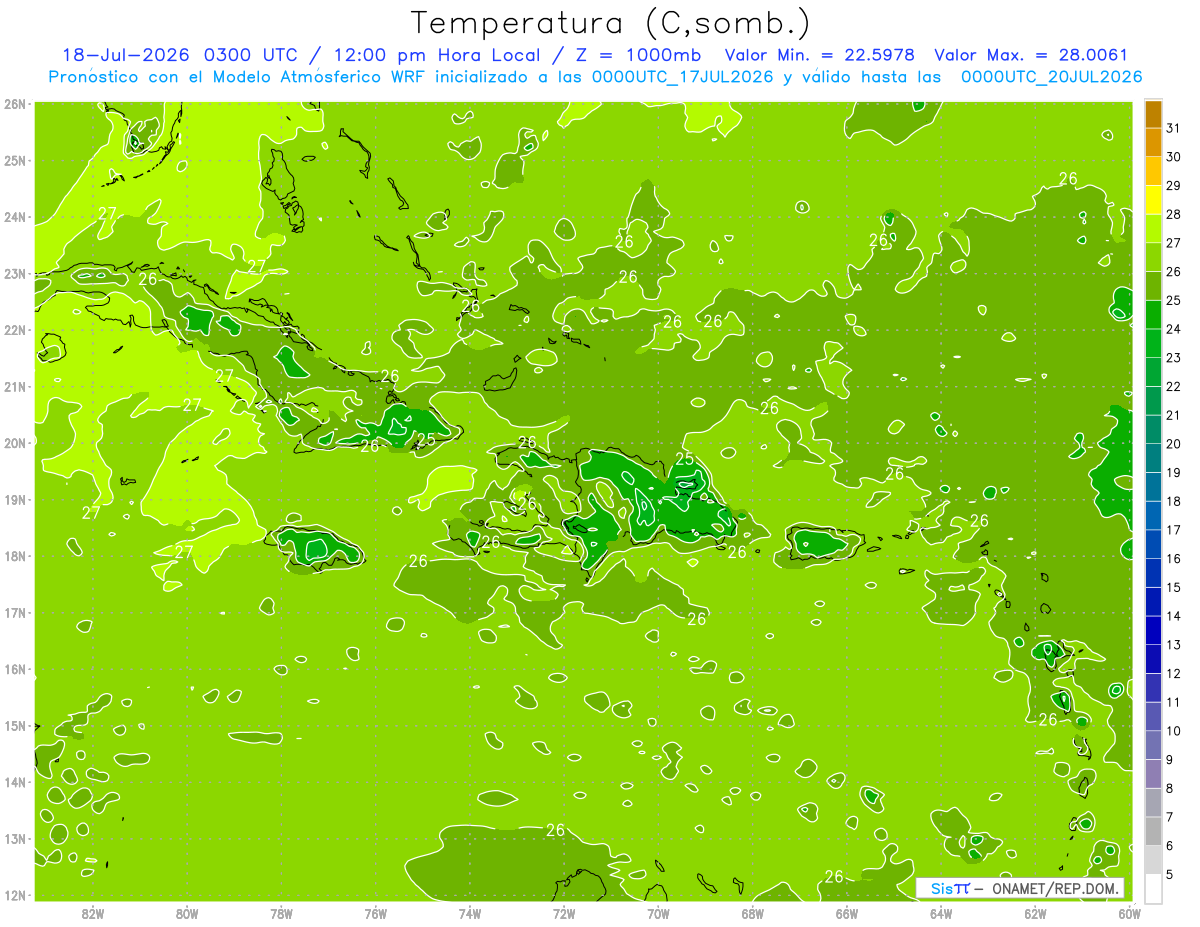The width and height of the screenshot is (1200, 927).
Task: Click the '70W' longitude label
Action: click(658, 913)
